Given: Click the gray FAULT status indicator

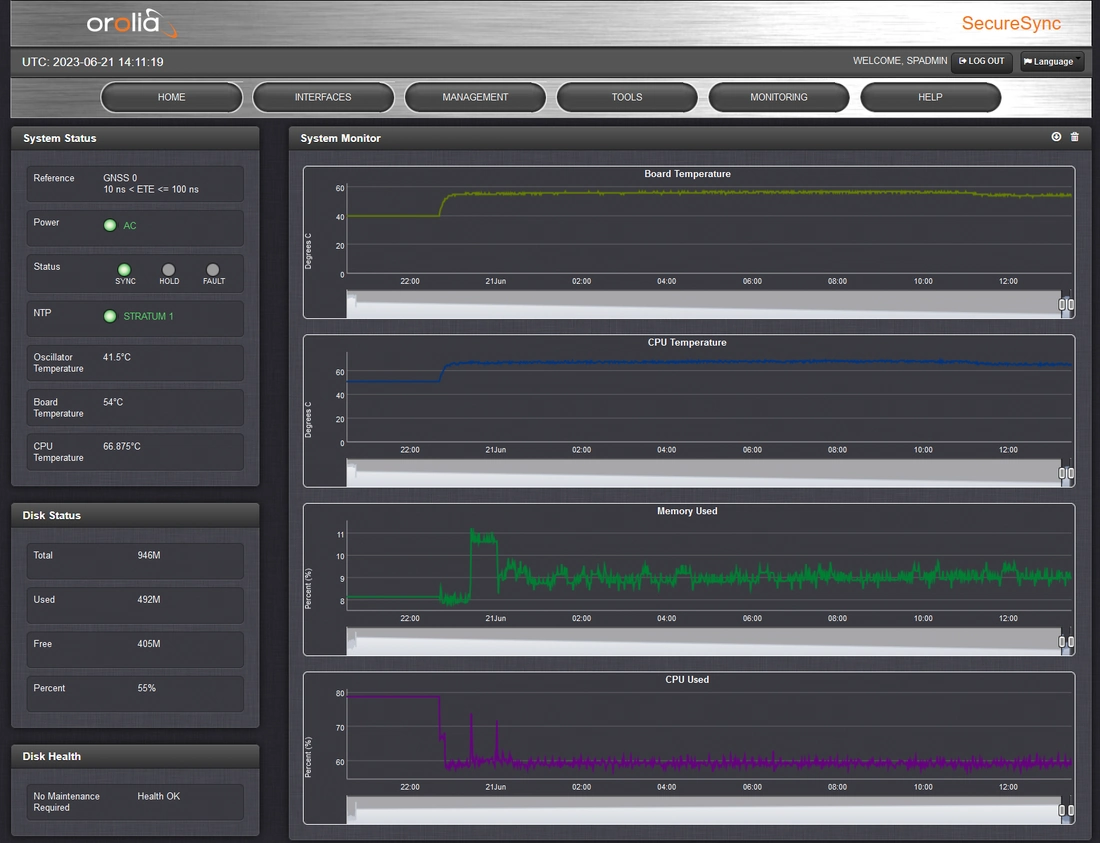Looking at the screenshot, I should tap(213, 269).
